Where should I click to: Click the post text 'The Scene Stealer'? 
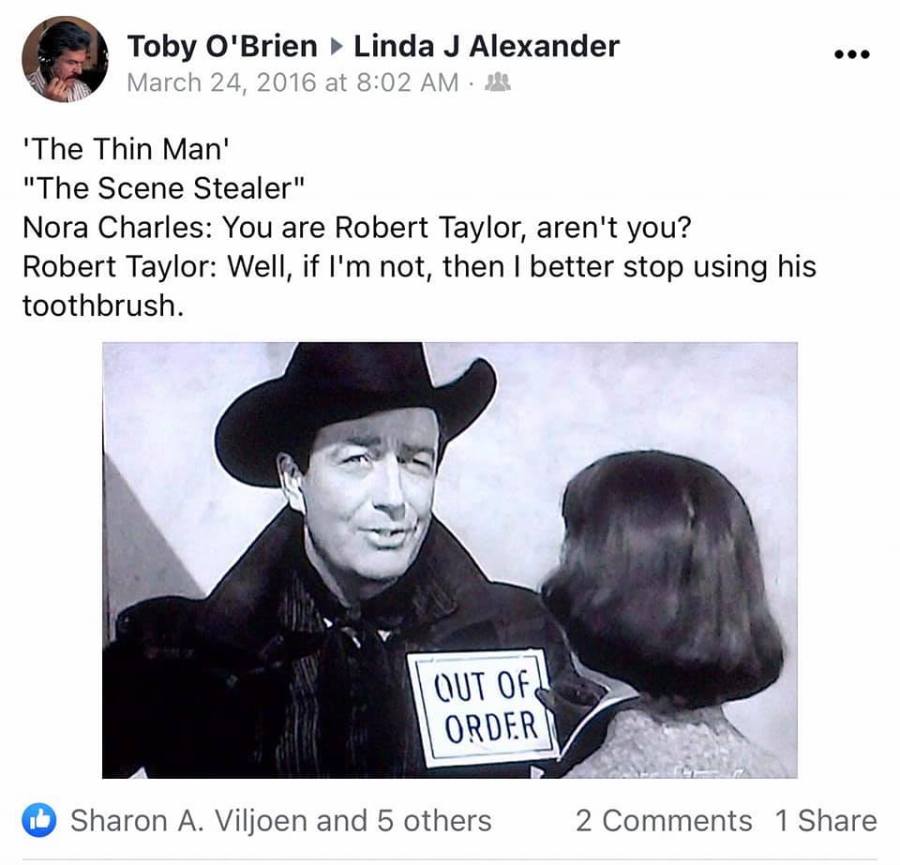tap(163, 188)
